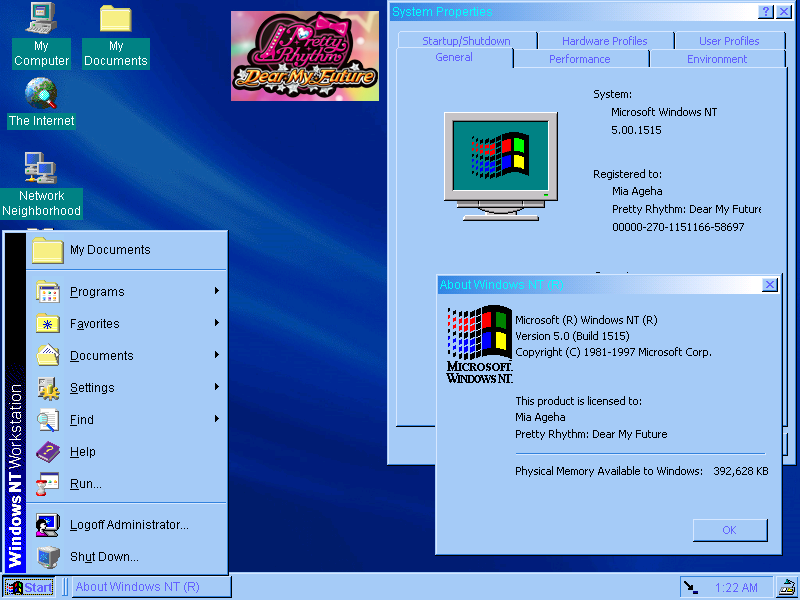
Task: Open the Documents submenu in Start menu
Action: point(127,356)
